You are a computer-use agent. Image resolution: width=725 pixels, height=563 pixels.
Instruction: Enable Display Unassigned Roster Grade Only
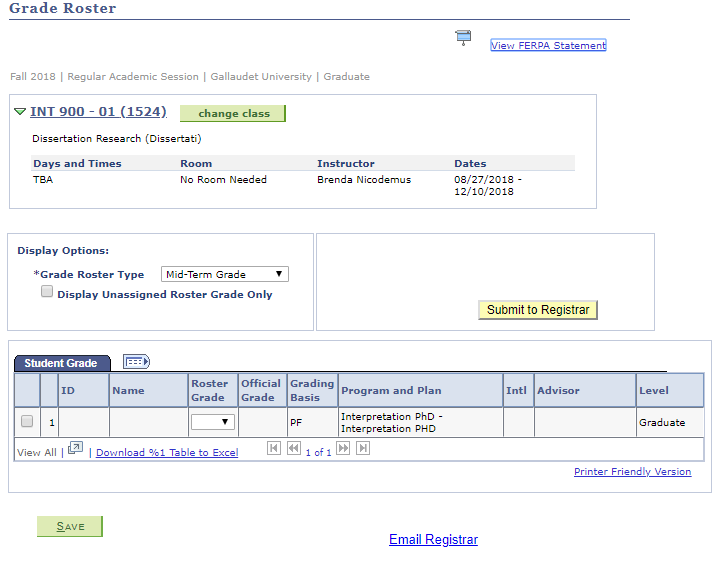tap(47, 292)
